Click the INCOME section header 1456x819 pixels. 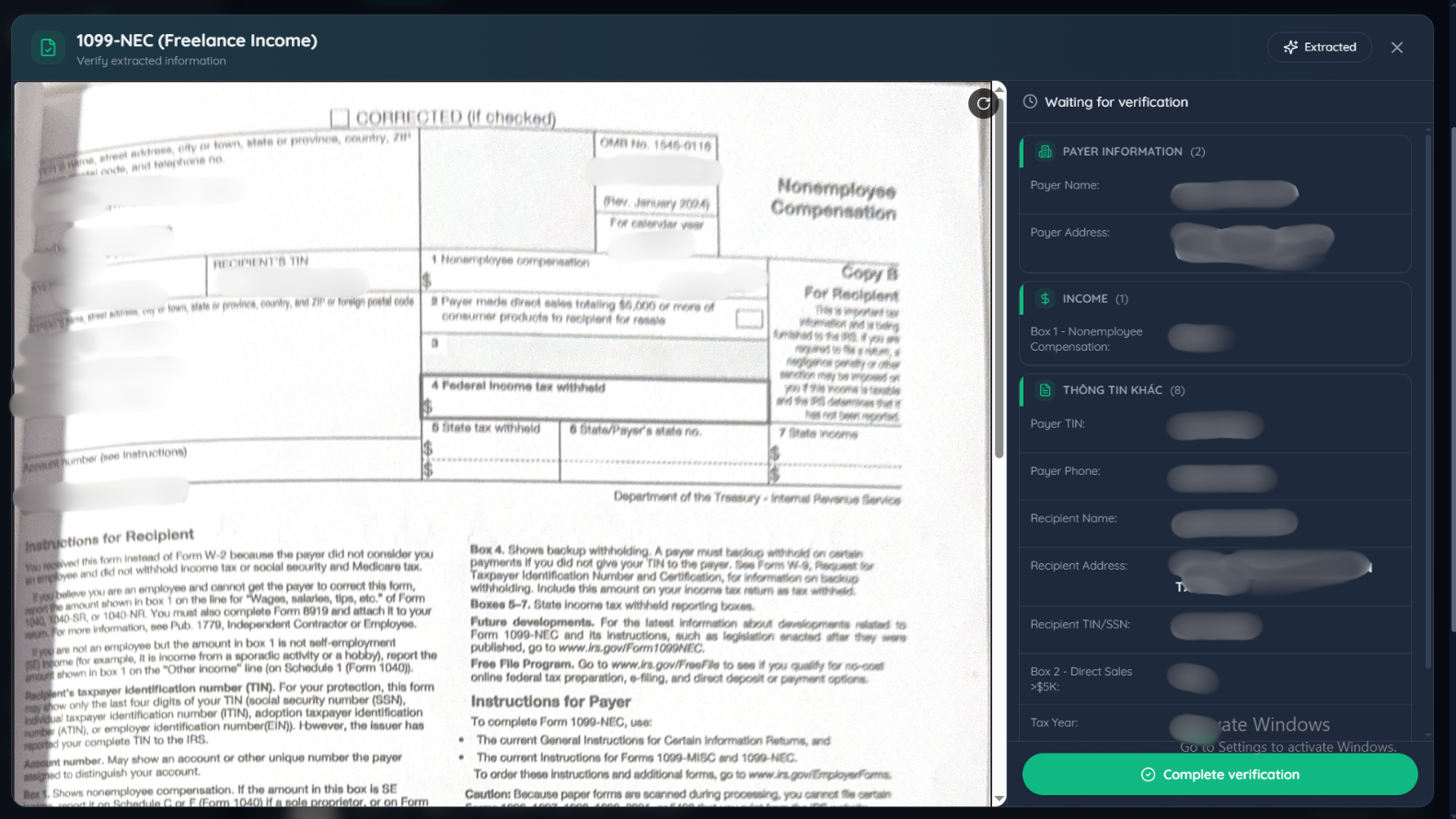(1215, 299)
